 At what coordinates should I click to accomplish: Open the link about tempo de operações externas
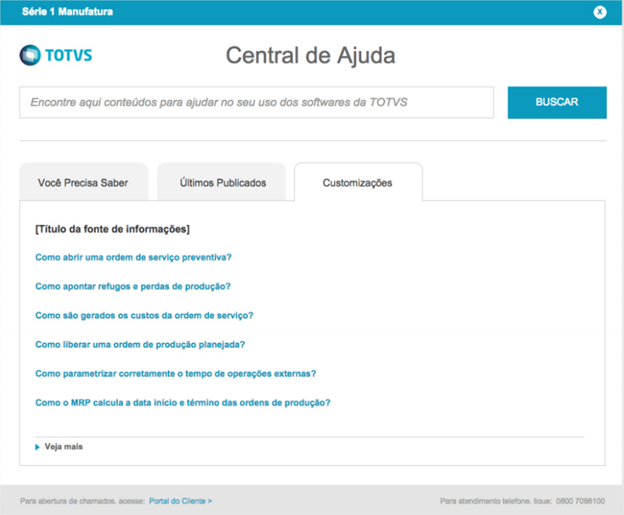(x=176, y=373)
